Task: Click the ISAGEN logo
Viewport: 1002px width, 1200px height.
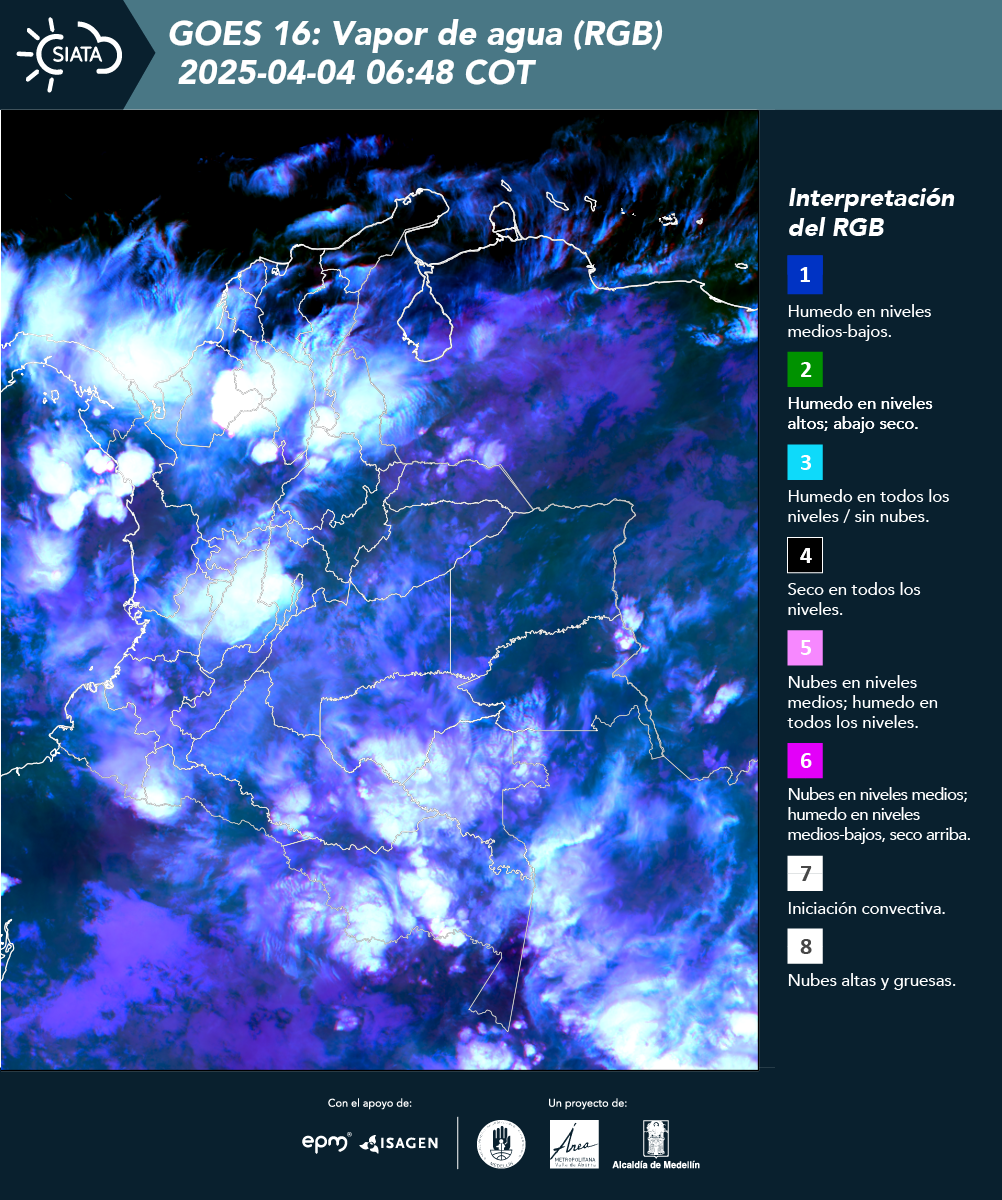Action: tap(398, 1143)
